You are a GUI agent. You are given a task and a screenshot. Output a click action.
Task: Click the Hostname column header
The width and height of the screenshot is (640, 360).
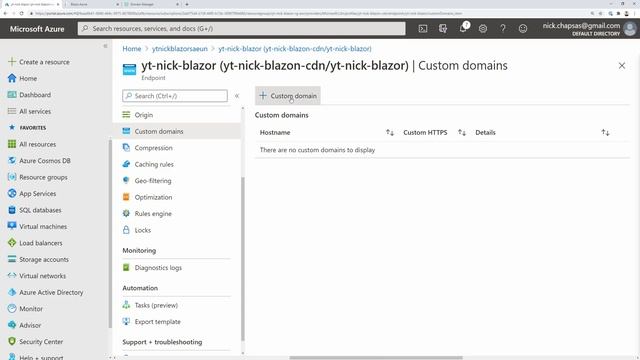coord(275,132)
